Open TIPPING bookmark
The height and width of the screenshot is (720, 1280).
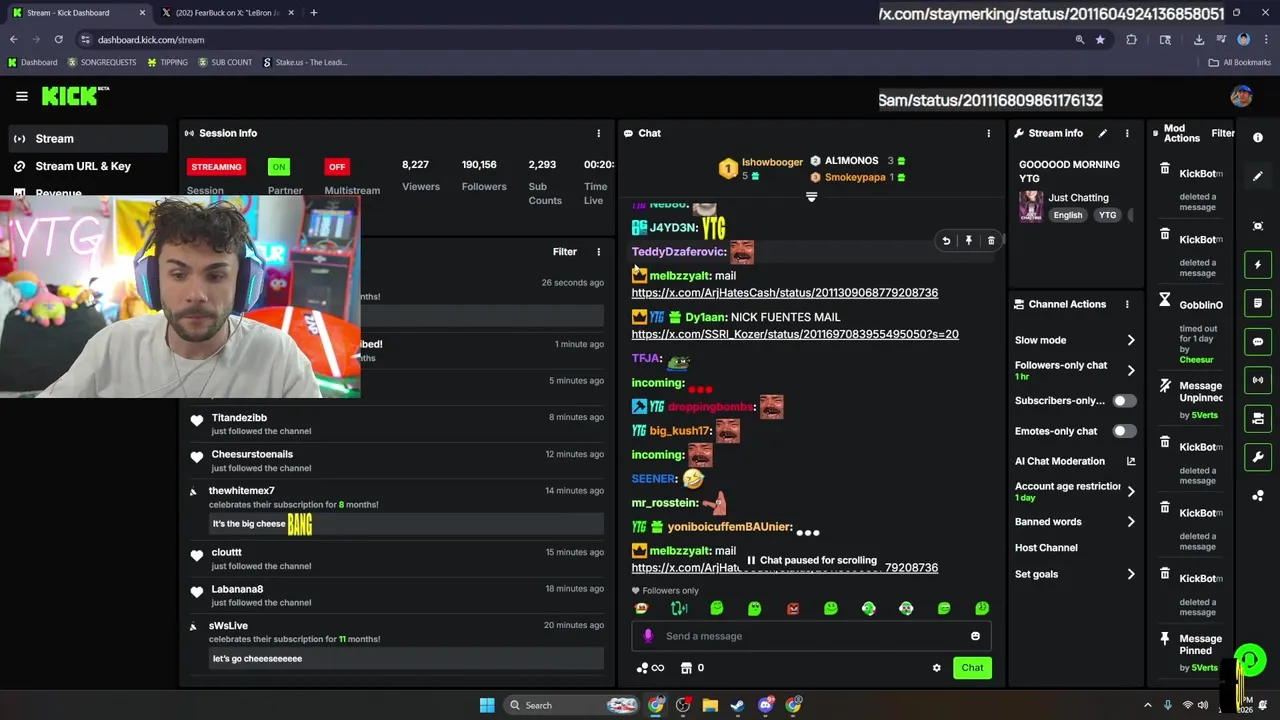coord(167,62)
